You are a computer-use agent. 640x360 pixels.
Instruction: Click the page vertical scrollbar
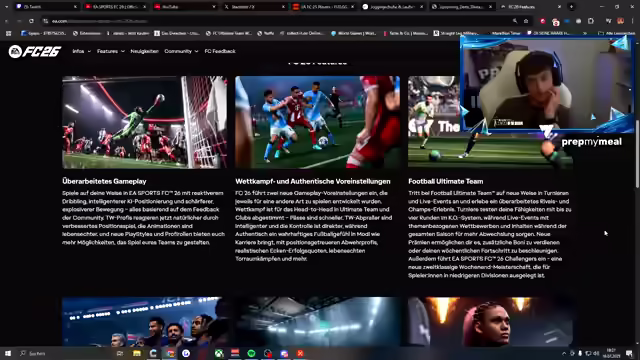tap(638, 155)
